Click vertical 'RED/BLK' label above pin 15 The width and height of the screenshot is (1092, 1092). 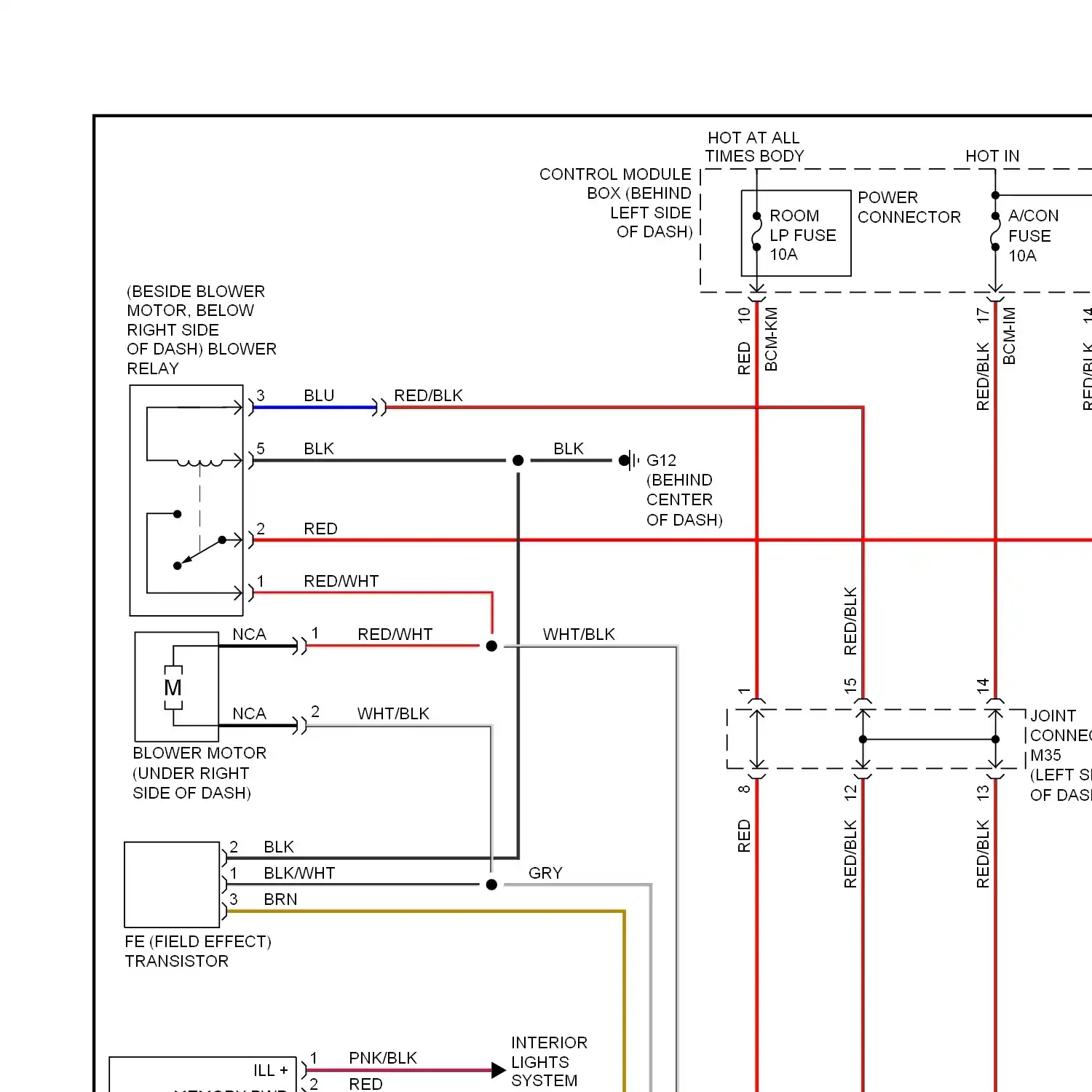[x=850, y=621]
